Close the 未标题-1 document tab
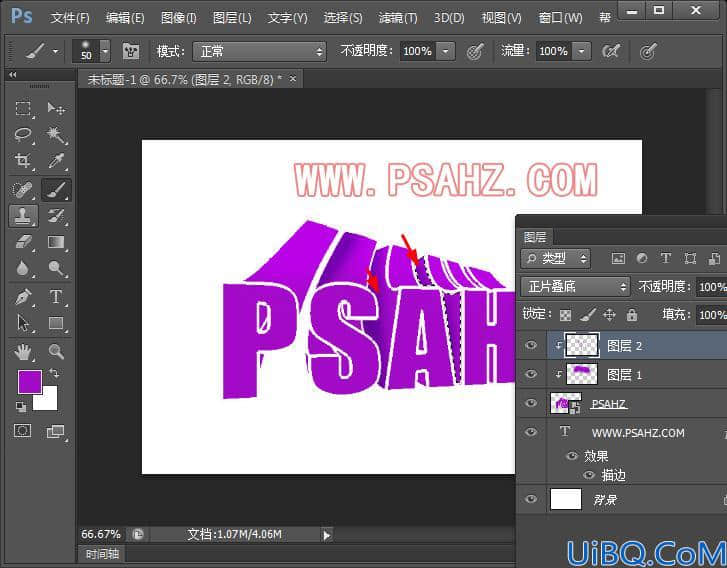The width and height of the screenshot is (727, 568). 293,79
